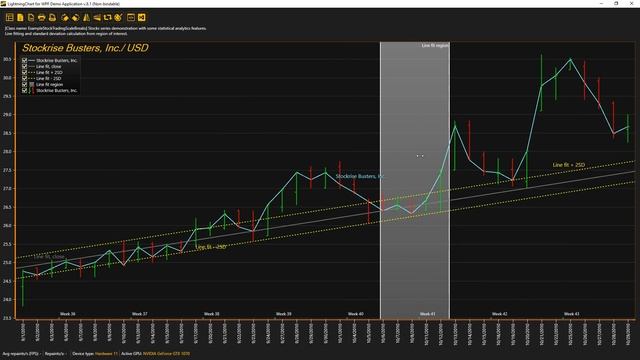Click the 'Stockrise Busters, Inc./ USD' chart title

click(85, 48)
